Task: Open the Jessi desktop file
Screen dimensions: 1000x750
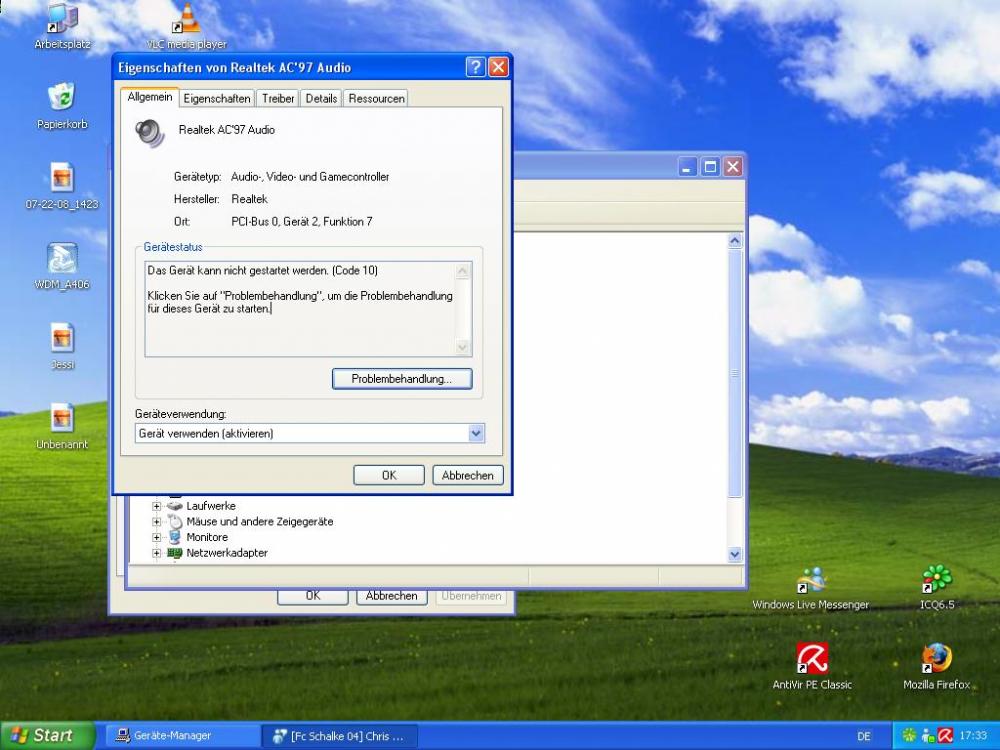Action: coord(62,338)
